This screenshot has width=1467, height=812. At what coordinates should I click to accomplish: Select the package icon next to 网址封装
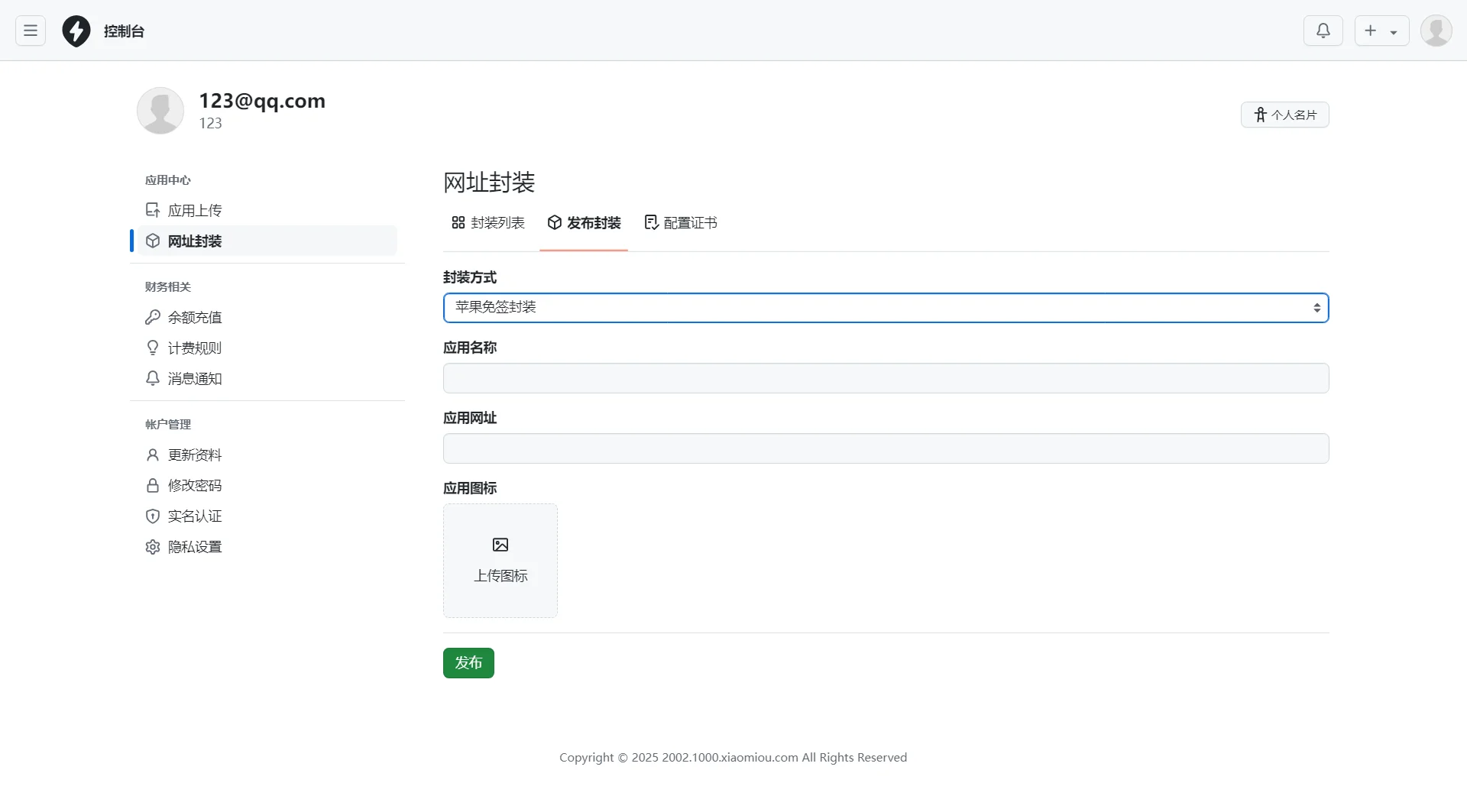[x=153, y=241]
